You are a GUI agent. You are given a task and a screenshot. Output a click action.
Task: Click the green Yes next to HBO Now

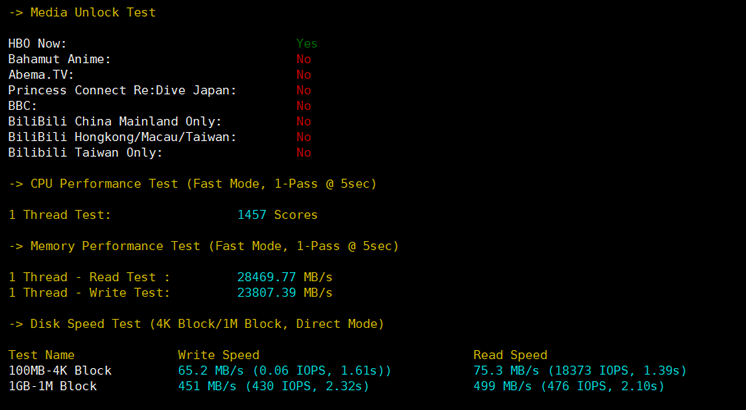pos(306,44)
